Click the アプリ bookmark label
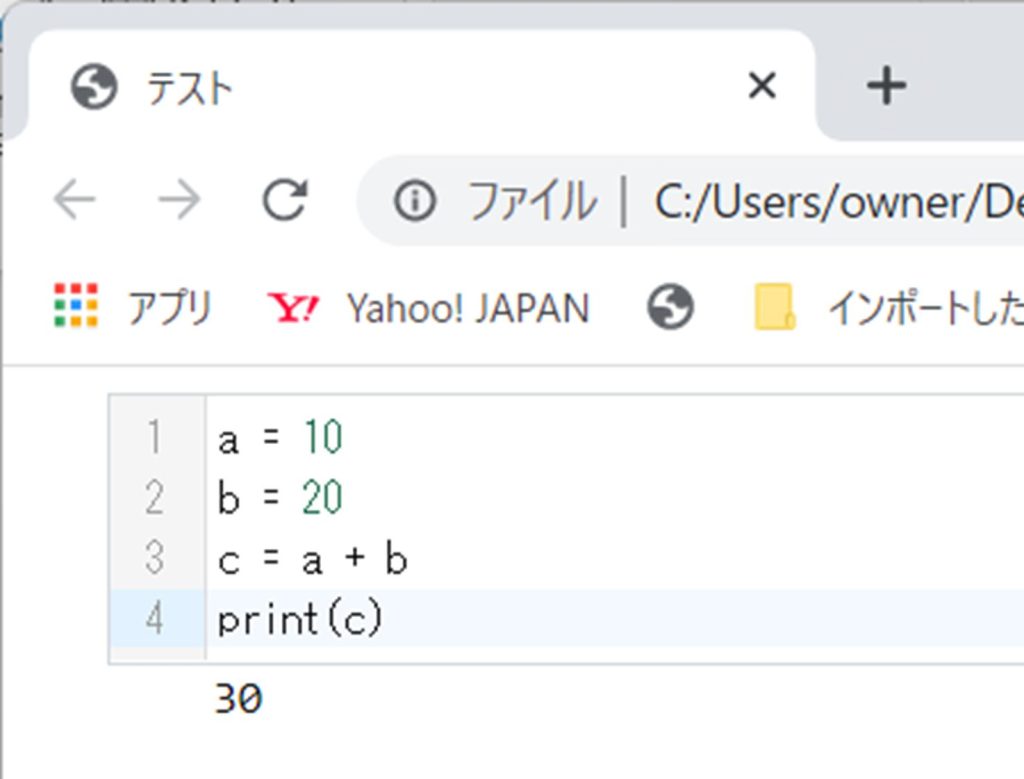This screenshot has width=1024, height=779. click(170, 308)
